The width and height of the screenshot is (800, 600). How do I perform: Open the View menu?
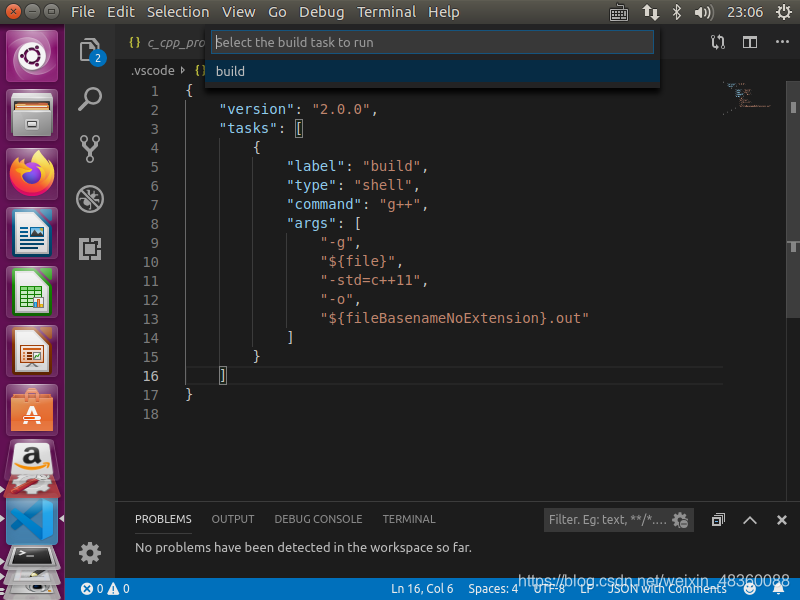(x=239, y=12)
